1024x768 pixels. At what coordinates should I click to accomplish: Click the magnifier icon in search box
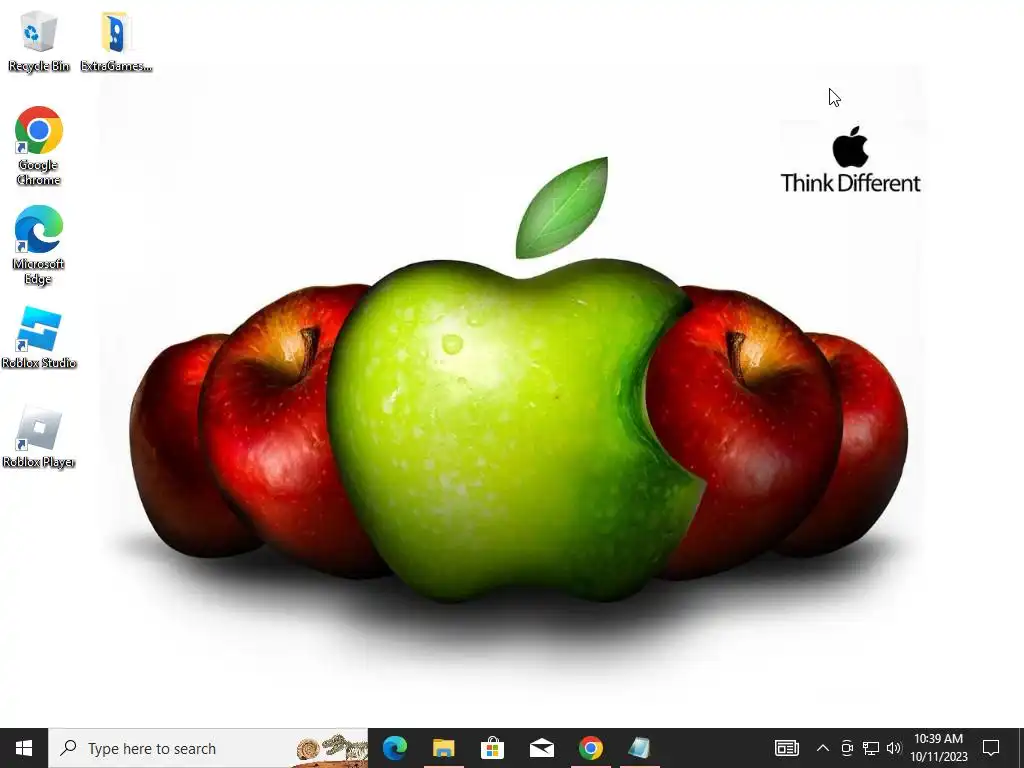coord(68,748)
